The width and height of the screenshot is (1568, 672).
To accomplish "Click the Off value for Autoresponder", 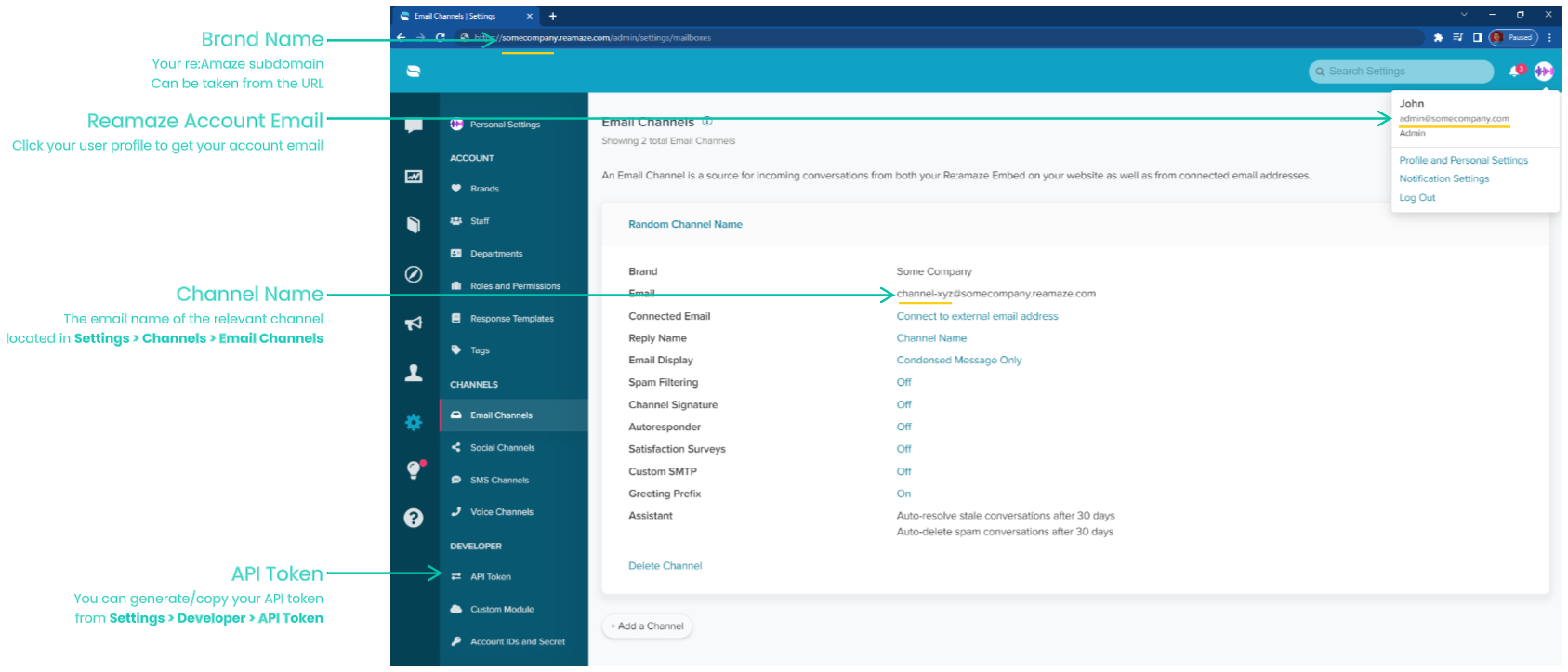I will pyautogui.click(x=903, y=428).
